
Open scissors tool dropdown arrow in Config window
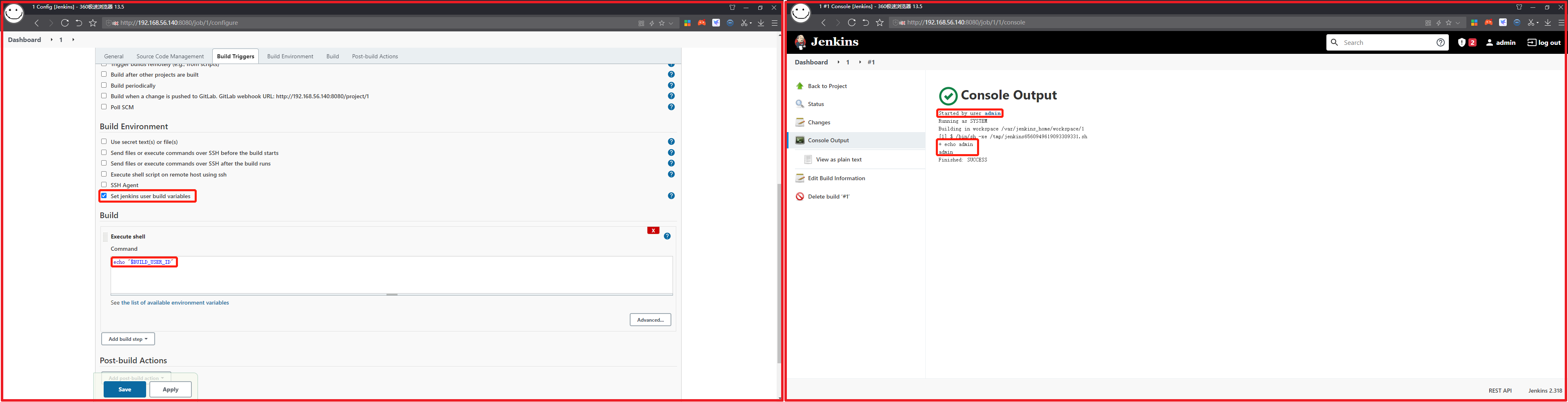pyautogui.click(x=751, y=23)
